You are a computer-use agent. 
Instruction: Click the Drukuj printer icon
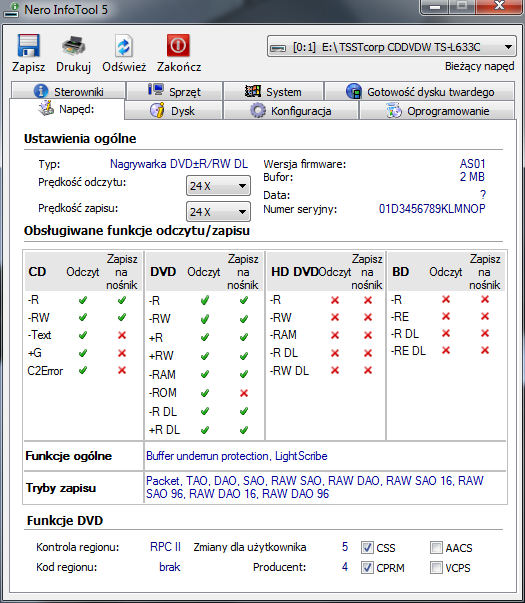tap(73, 46)
